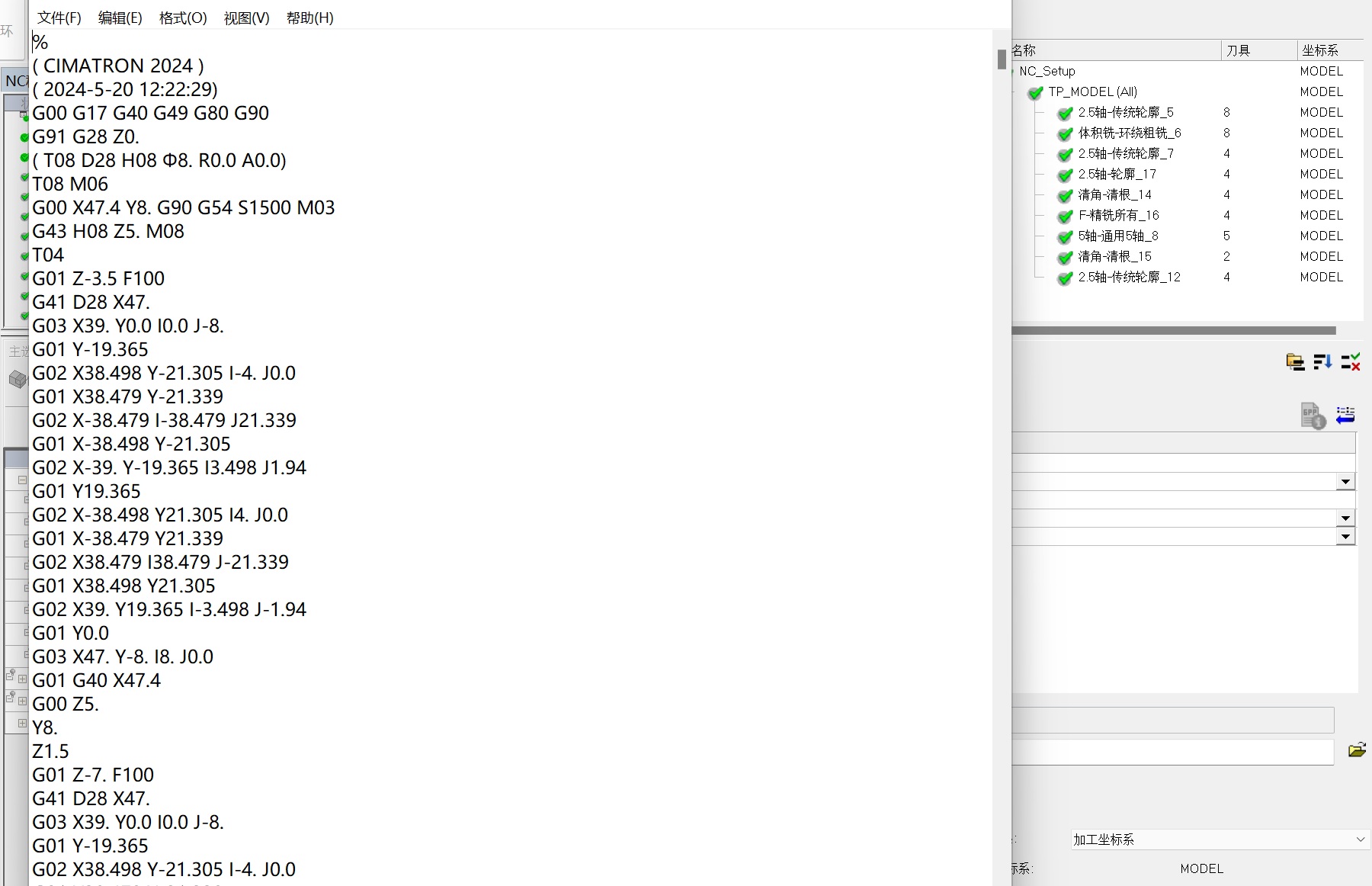This screenshot has width=1372, height=886.
Task: Open the 视图(V) menu
Action: 247,18
